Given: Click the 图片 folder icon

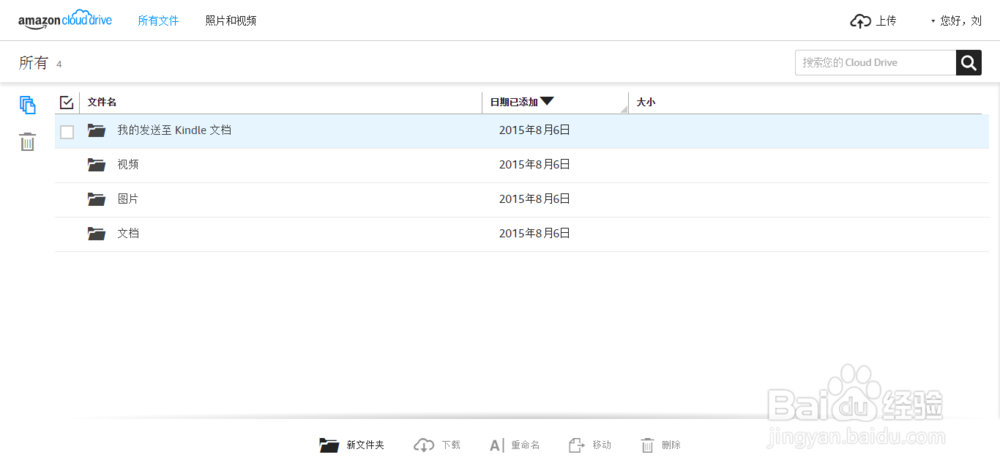Looking at the screenshot, I should 96,199.
